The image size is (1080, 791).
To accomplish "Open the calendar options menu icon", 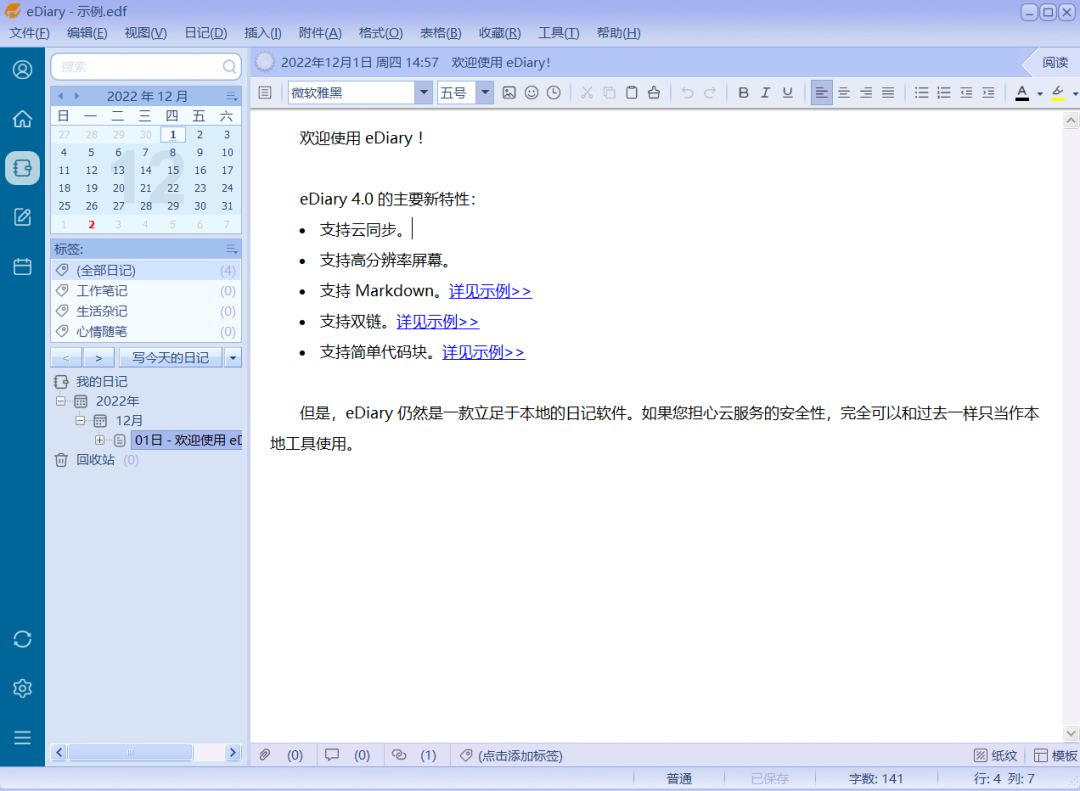I will pos(231,96).
